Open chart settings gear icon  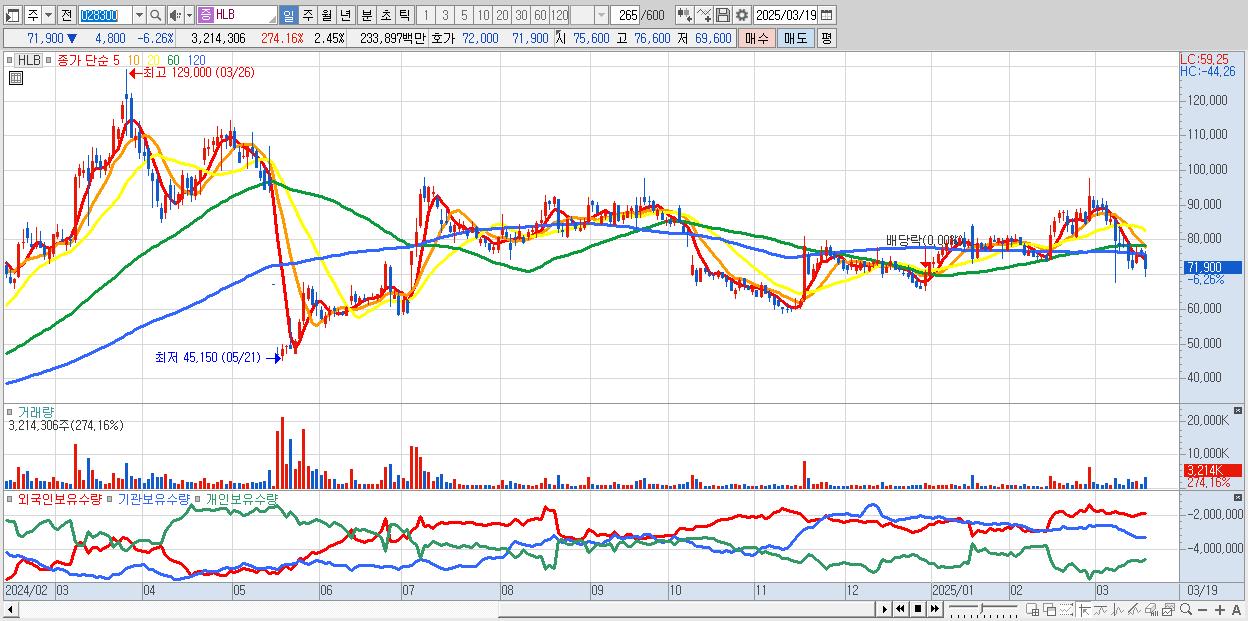(742, 15)
